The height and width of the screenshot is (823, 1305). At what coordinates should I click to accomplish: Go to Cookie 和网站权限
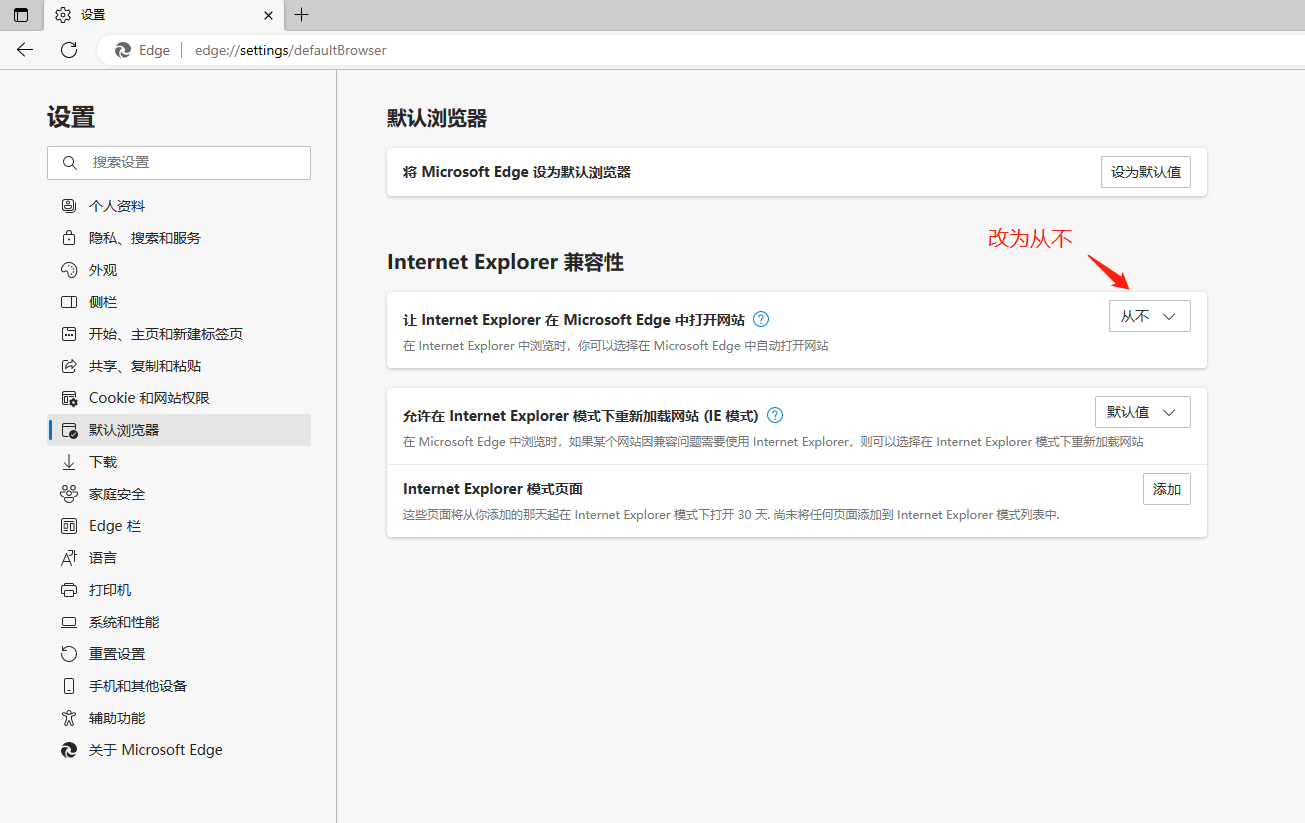point(179,398)
